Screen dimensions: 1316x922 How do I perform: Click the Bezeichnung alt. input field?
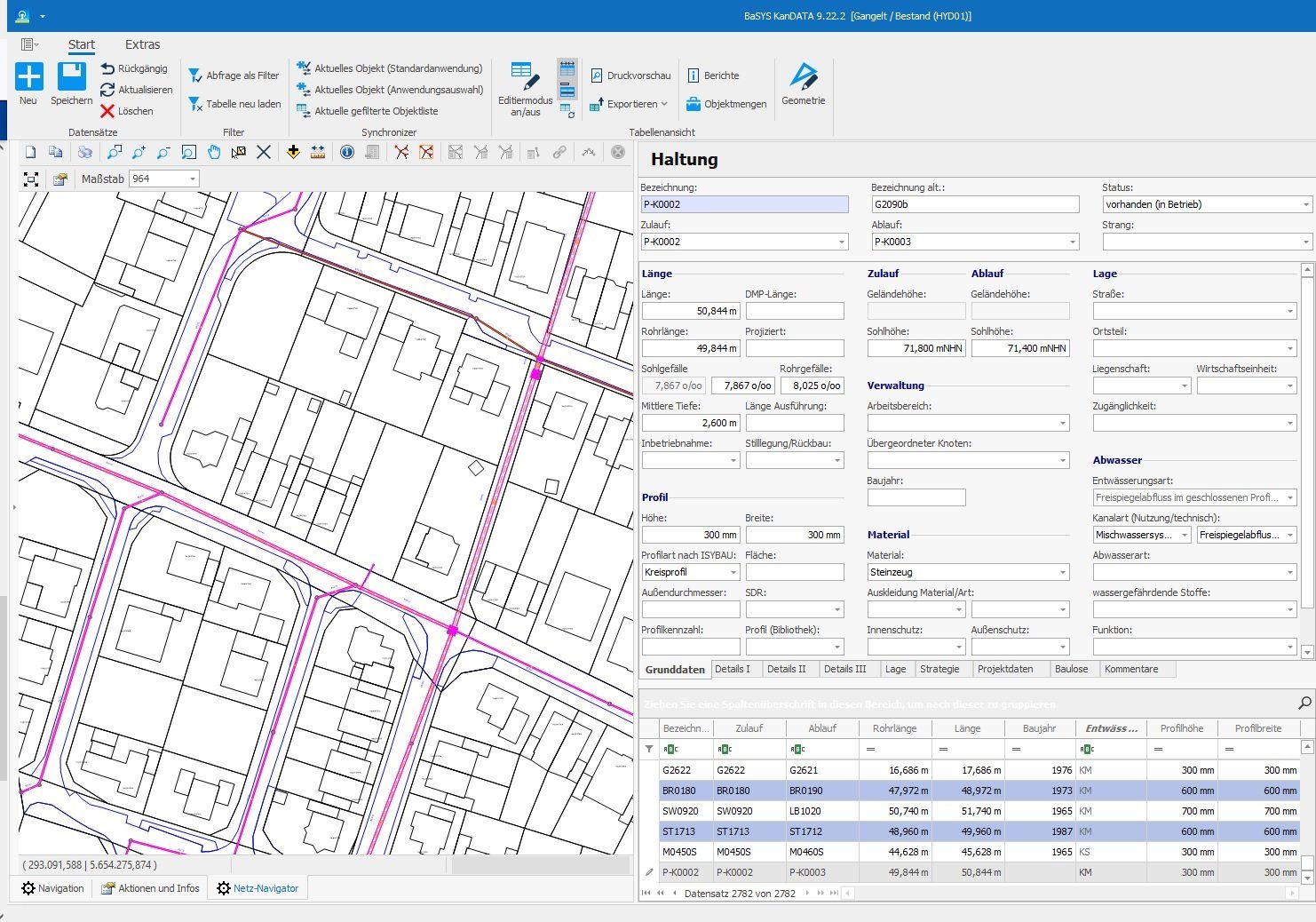coord(974,204)
